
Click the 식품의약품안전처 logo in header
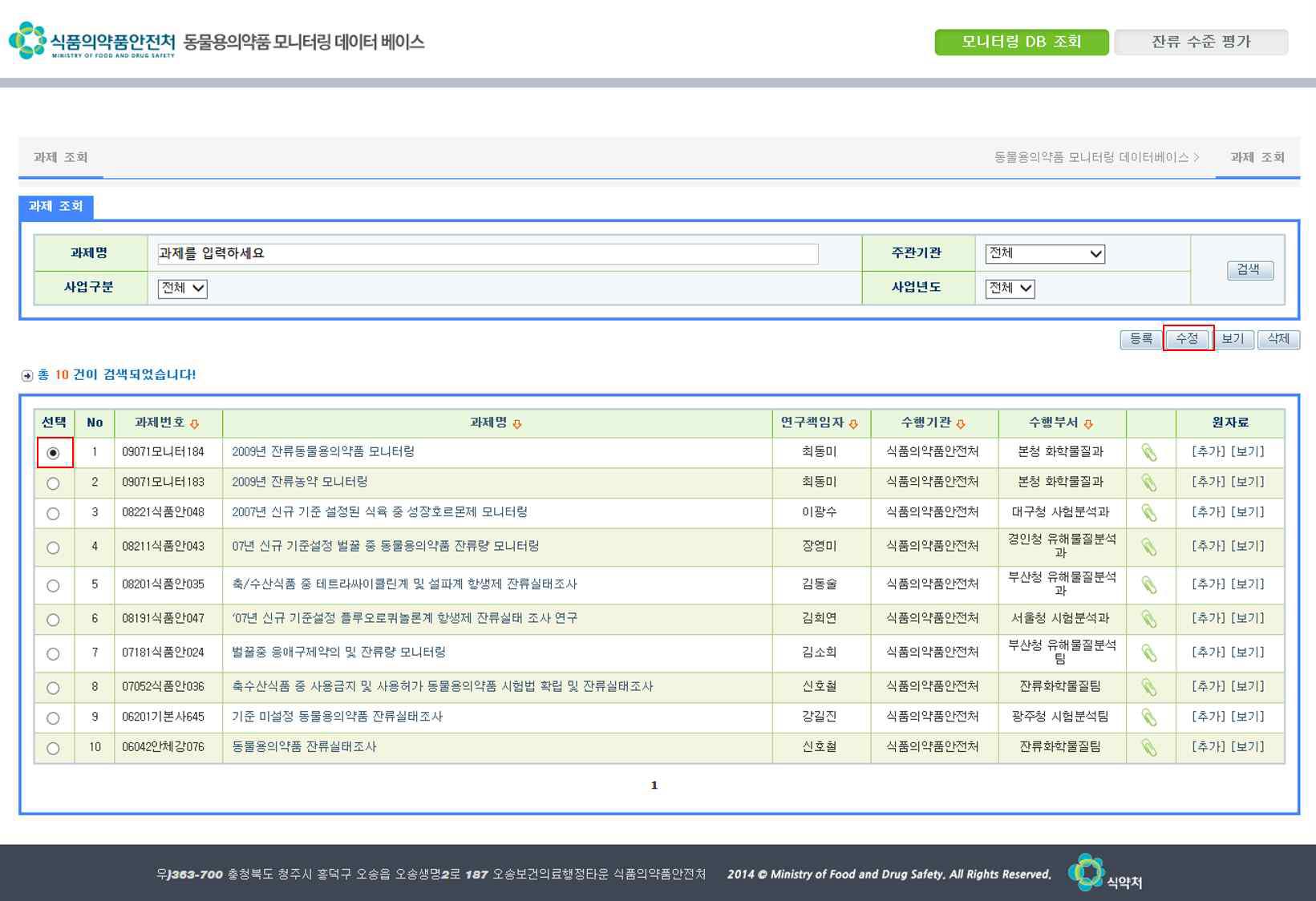coord(92,41)
